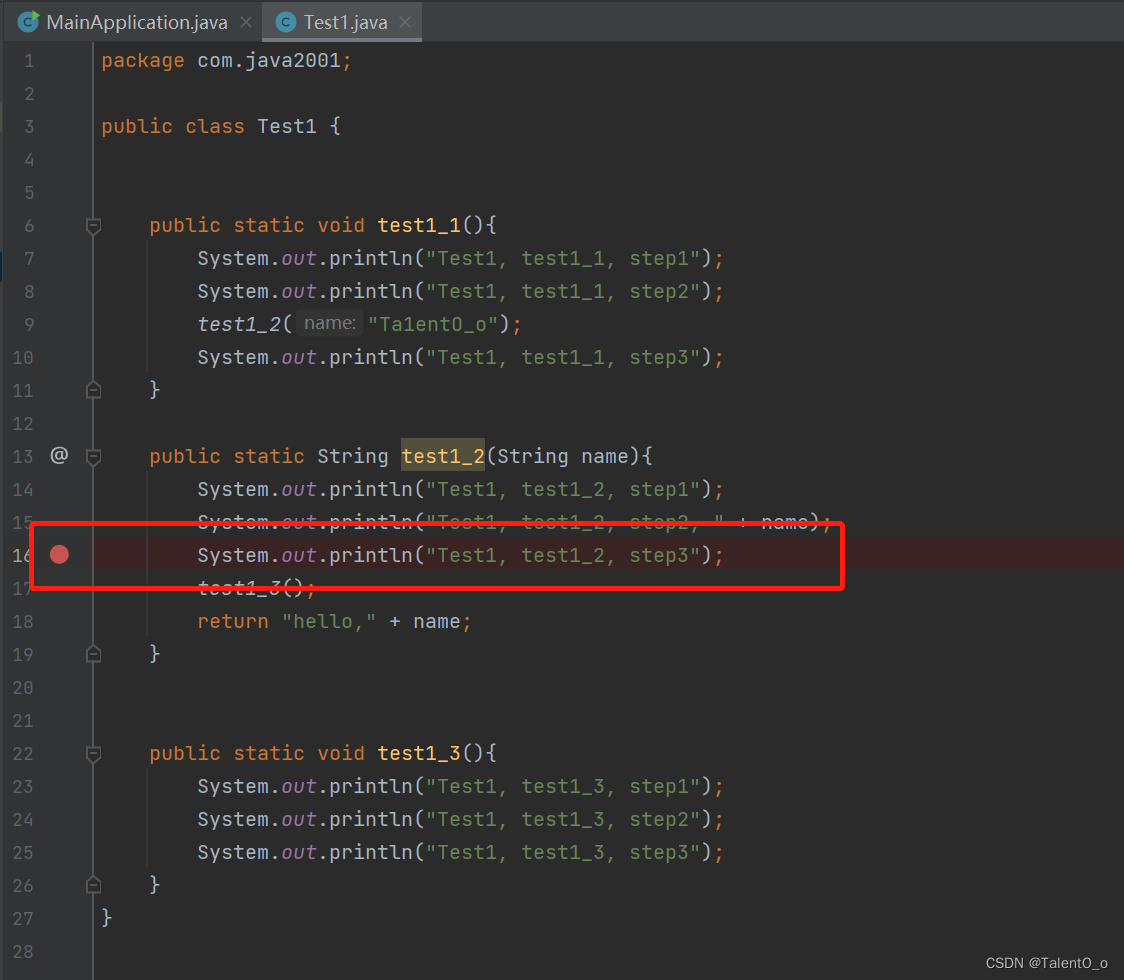
Task: Click the "Test1, test1_1, step1" string
Action: (563, 259)
